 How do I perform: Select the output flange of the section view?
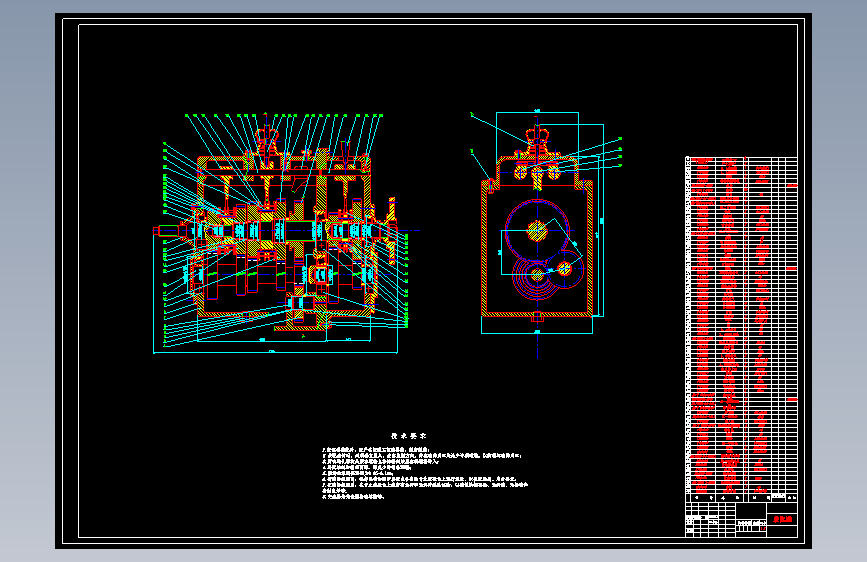point(392,230)
